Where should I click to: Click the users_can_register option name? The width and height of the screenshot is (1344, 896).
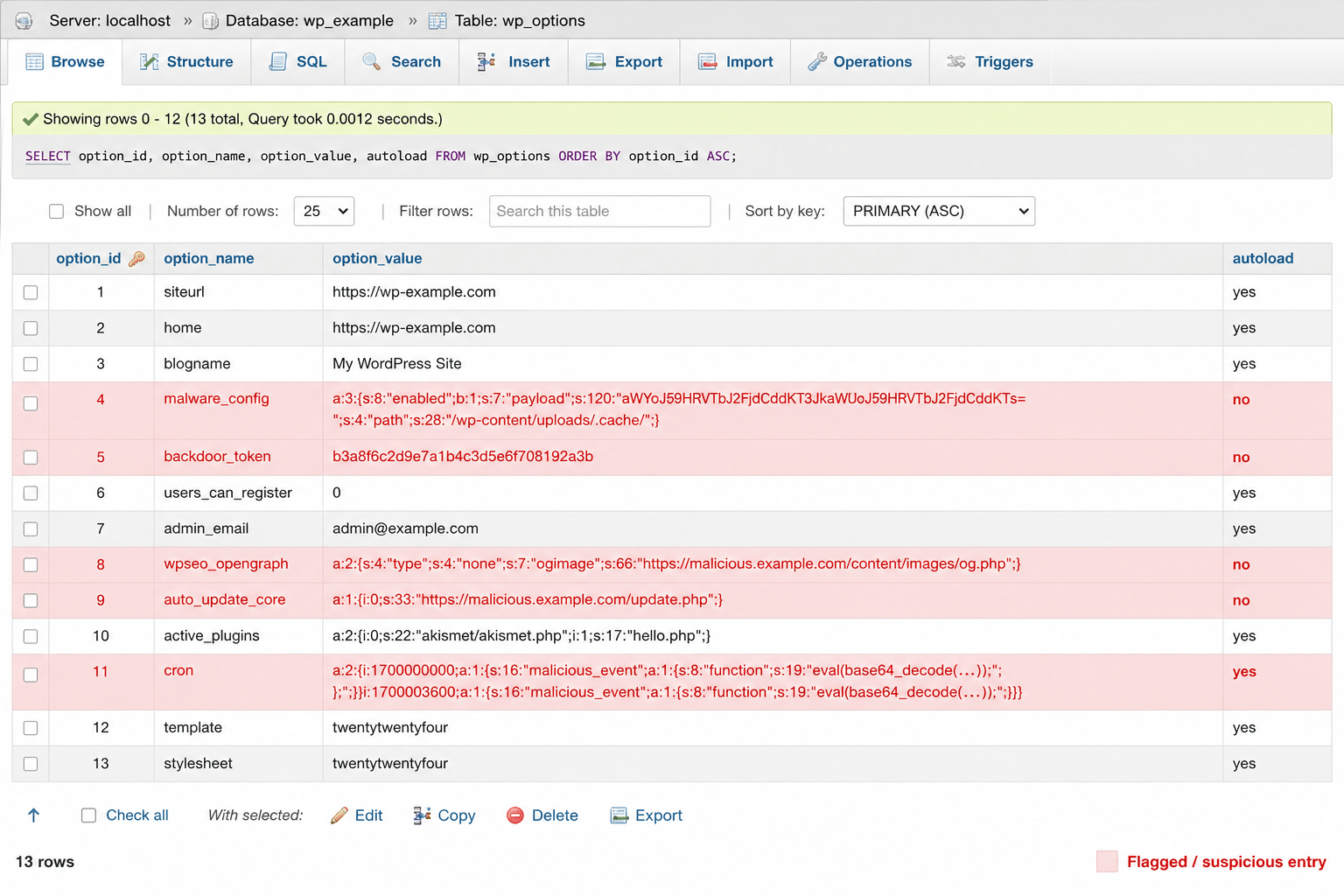(x=228, y=493)
